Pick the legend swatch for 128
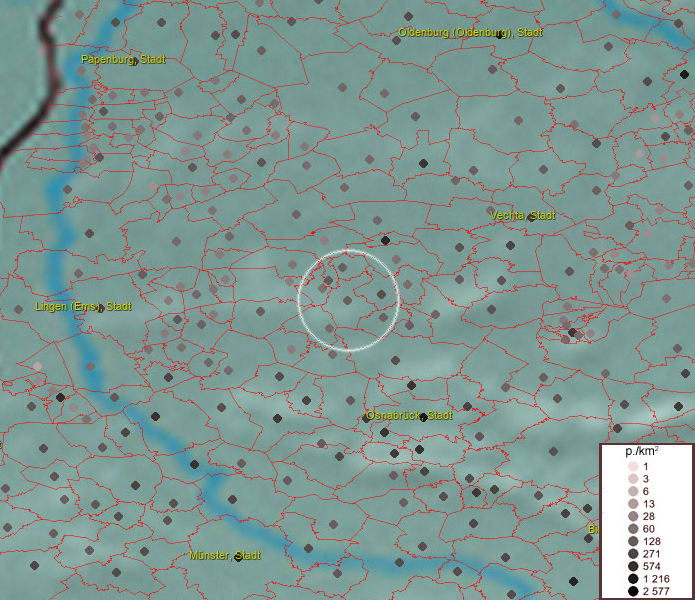Screen dimensions: 695x600 (x=633, y=541)
